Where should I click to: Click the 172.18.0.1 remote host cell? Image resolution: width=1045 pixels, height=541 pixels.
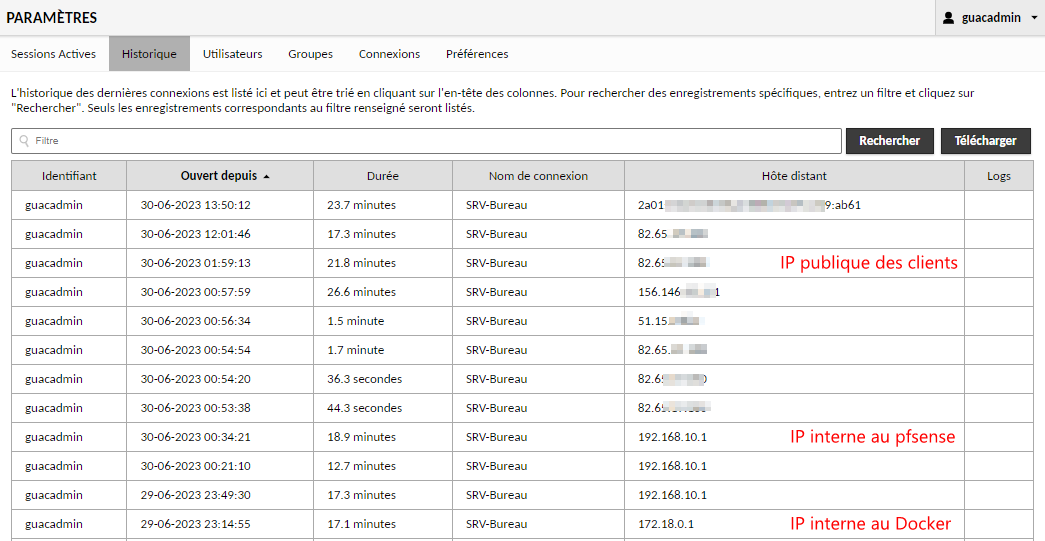[666, 524]
